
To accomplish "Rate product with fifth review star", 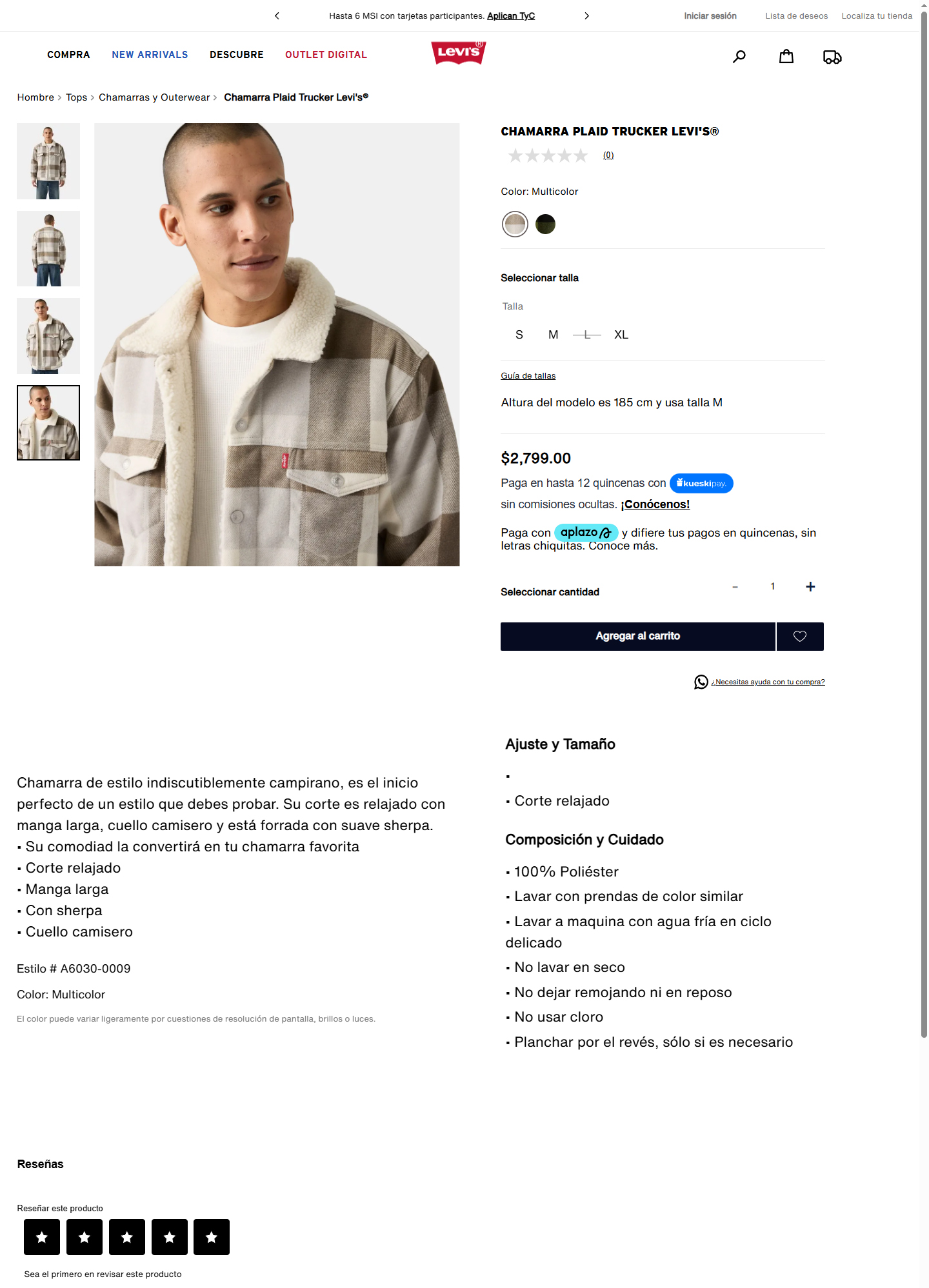I will pyautogui.click(x=212, y=1237).
